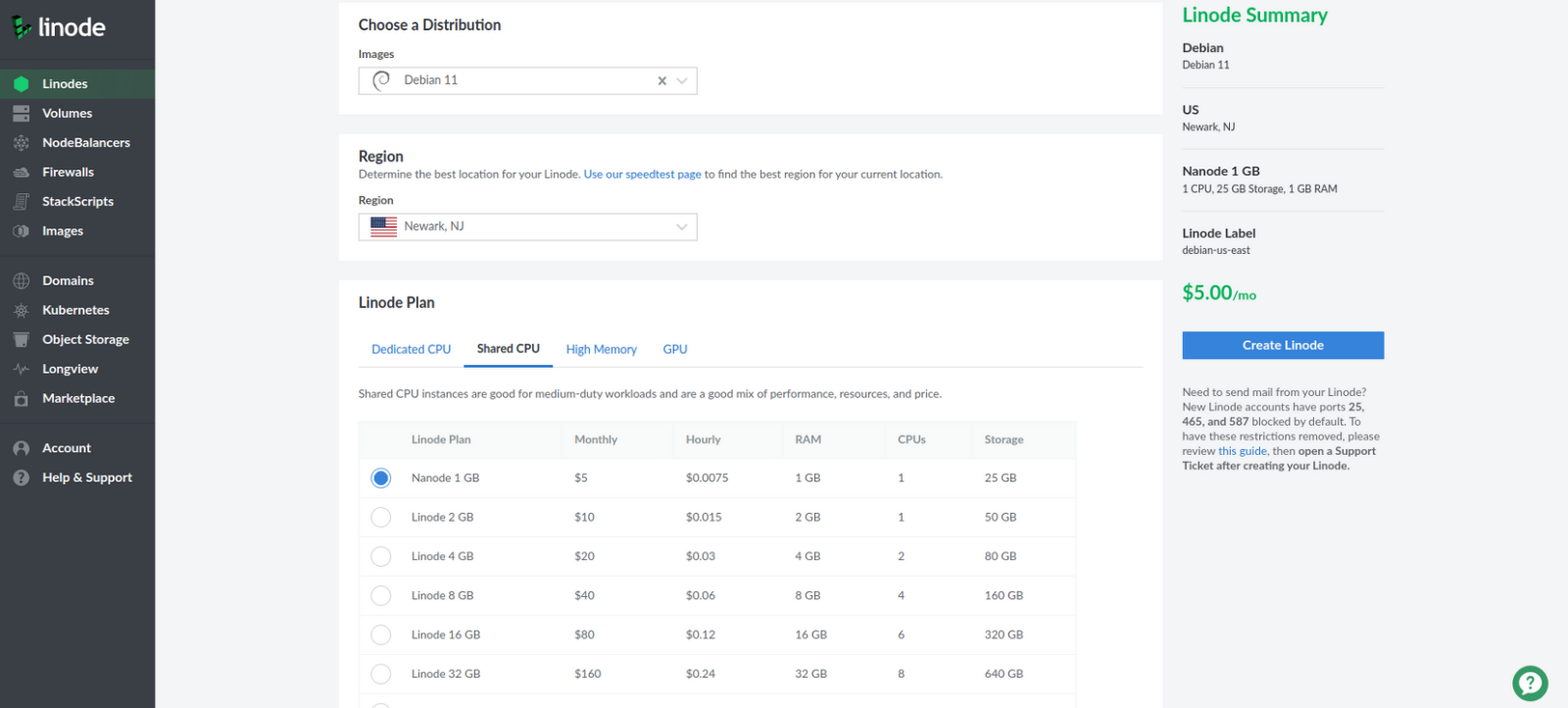Click the debian-us-east label in the summary
This screenshot has height=708, width=1568.
coord(1216,251)
